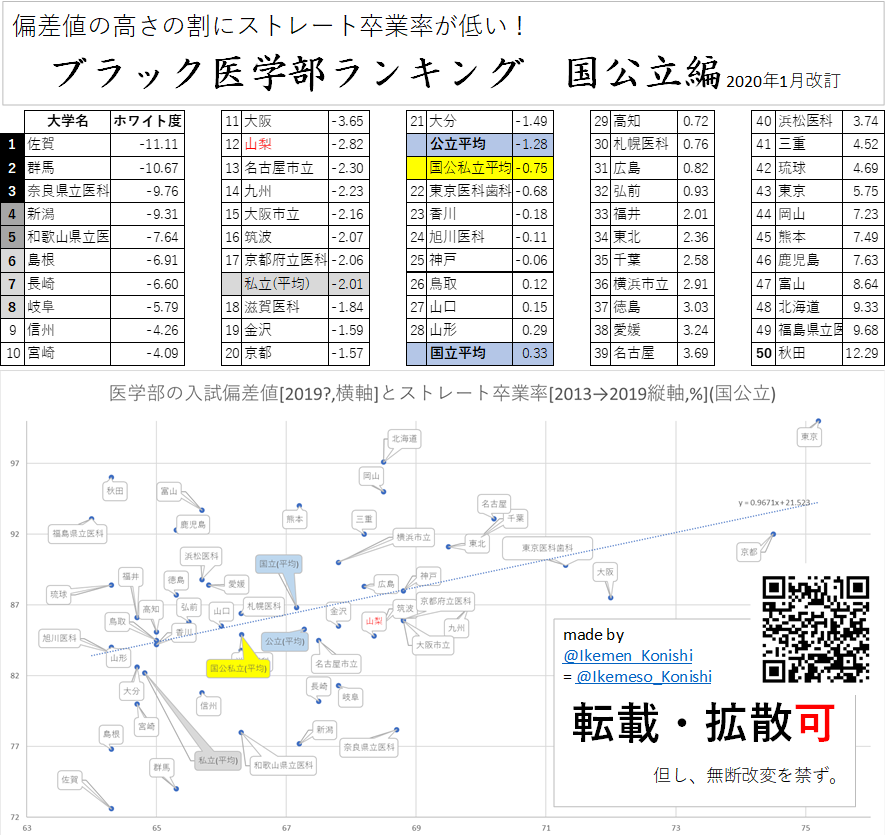Screen dimensions: 885x835
Task: Click the gray 私立(平均) chart callout
Action: click(x=218, y=760)
